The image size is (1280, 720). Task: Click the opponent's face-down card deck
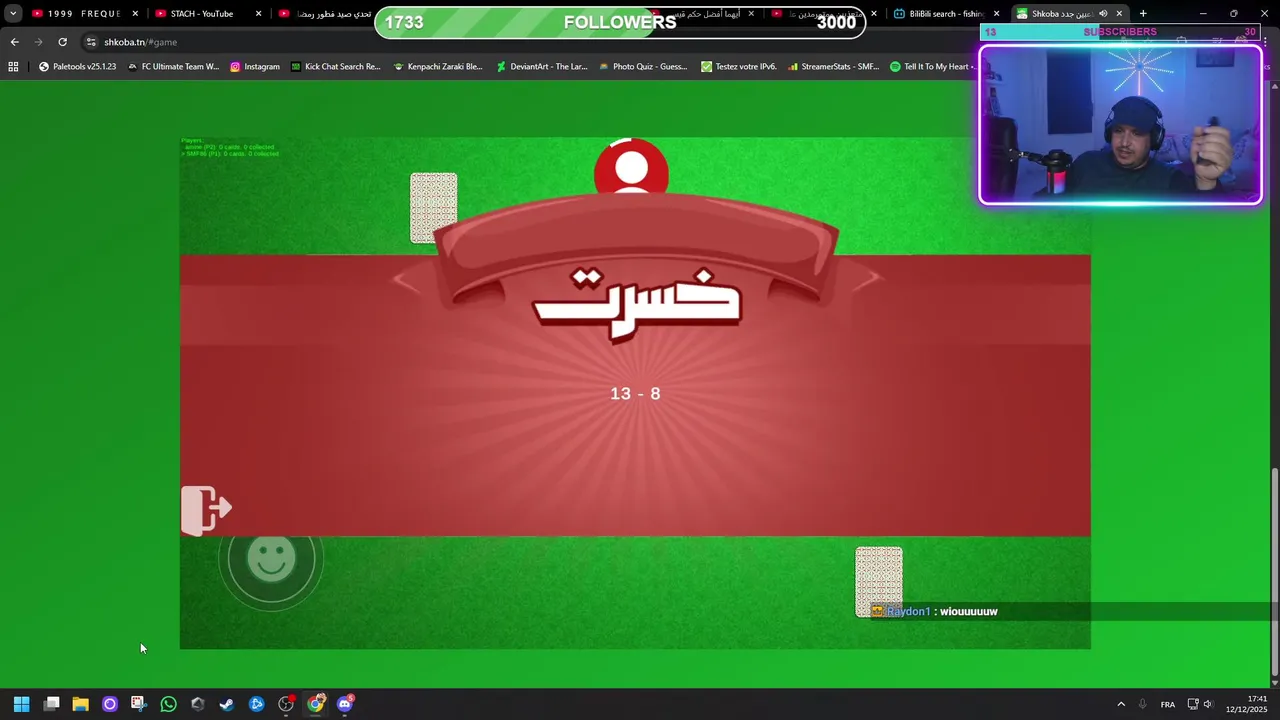pyautogui.click(x=433, y=208)
